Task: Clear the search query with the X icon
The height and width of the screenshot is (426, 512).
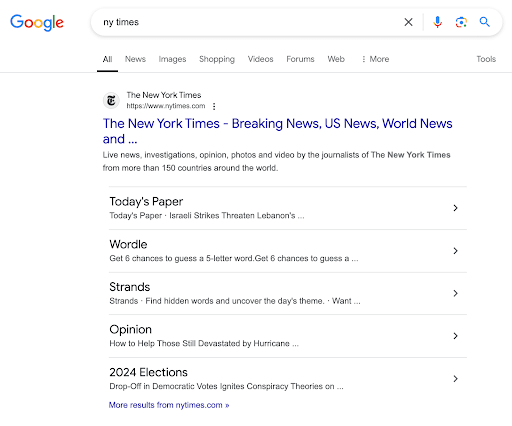Action: coord(408,22)
